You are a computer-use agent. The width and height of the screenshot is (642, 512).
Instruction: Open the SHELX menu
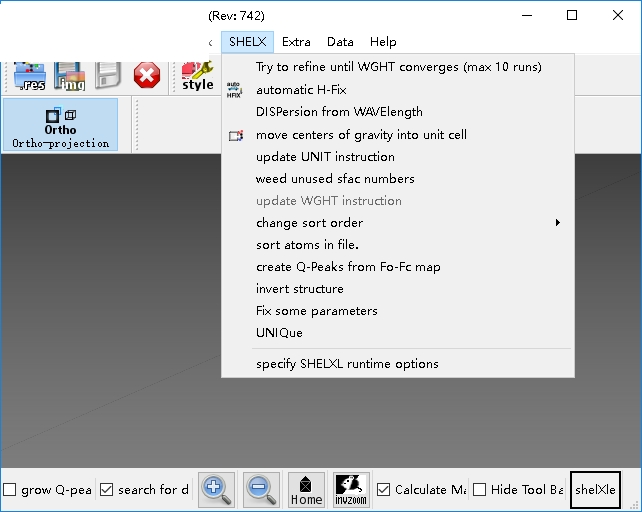point(248,42)
